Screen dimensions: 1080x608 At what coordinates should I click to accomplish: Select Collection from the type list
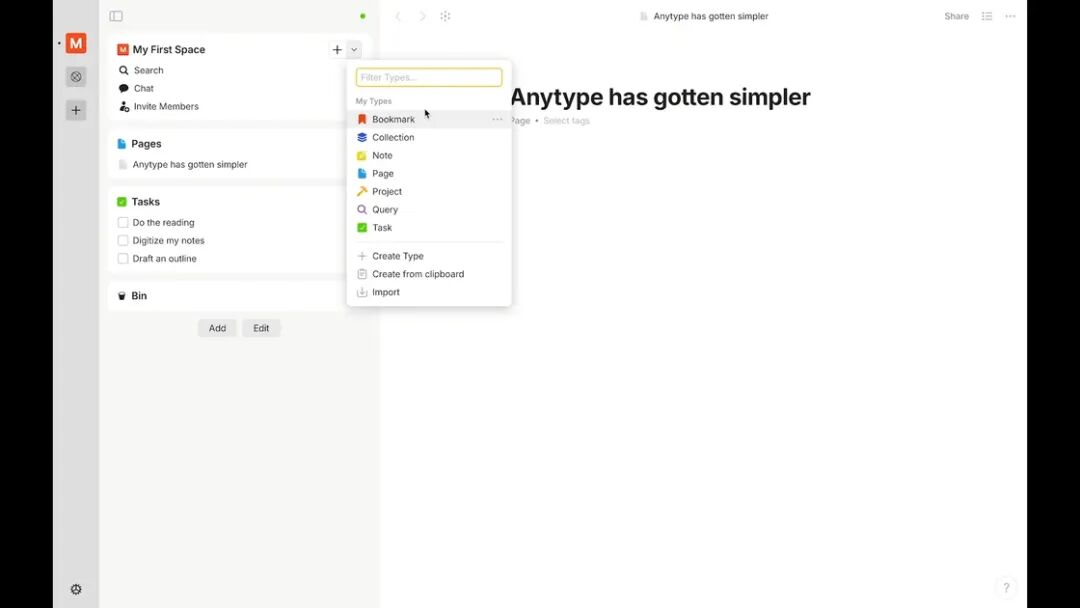429,137
